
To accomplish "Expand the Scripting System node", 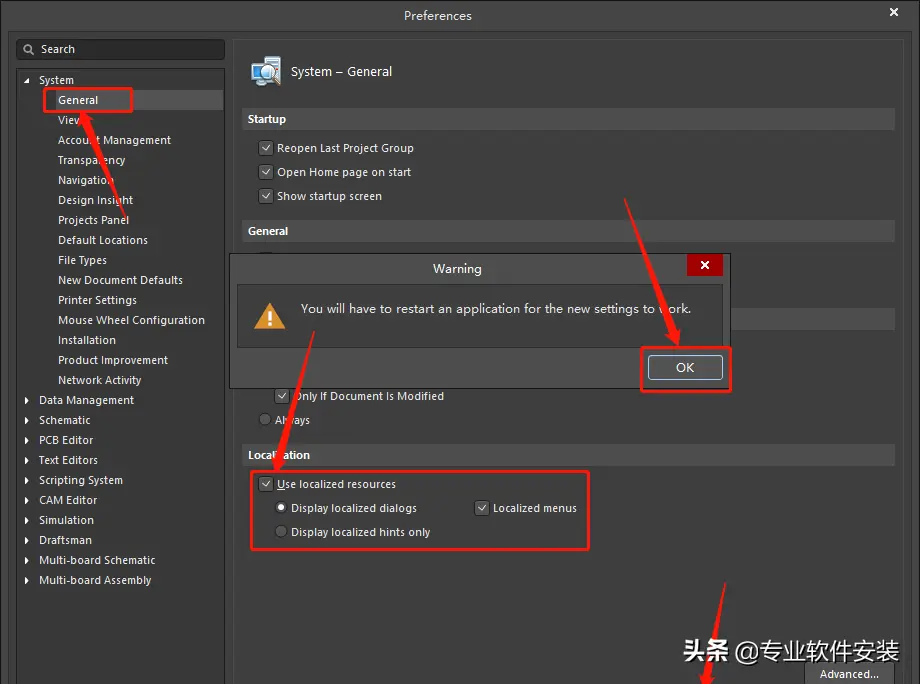I will (26, 480).
